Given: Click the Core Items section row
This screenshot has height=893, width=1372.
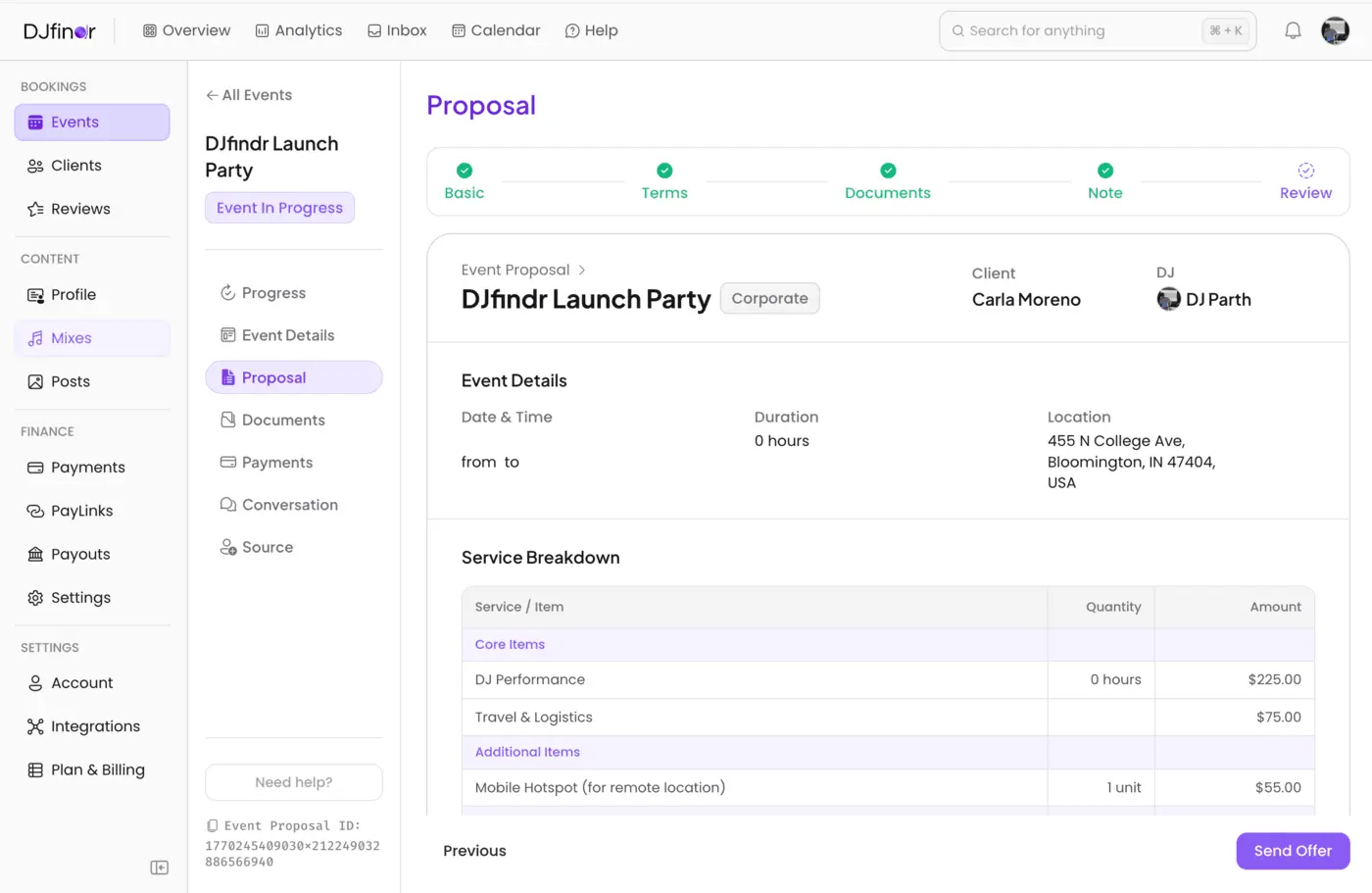Looking at the screenshot, I should [888, 644].
